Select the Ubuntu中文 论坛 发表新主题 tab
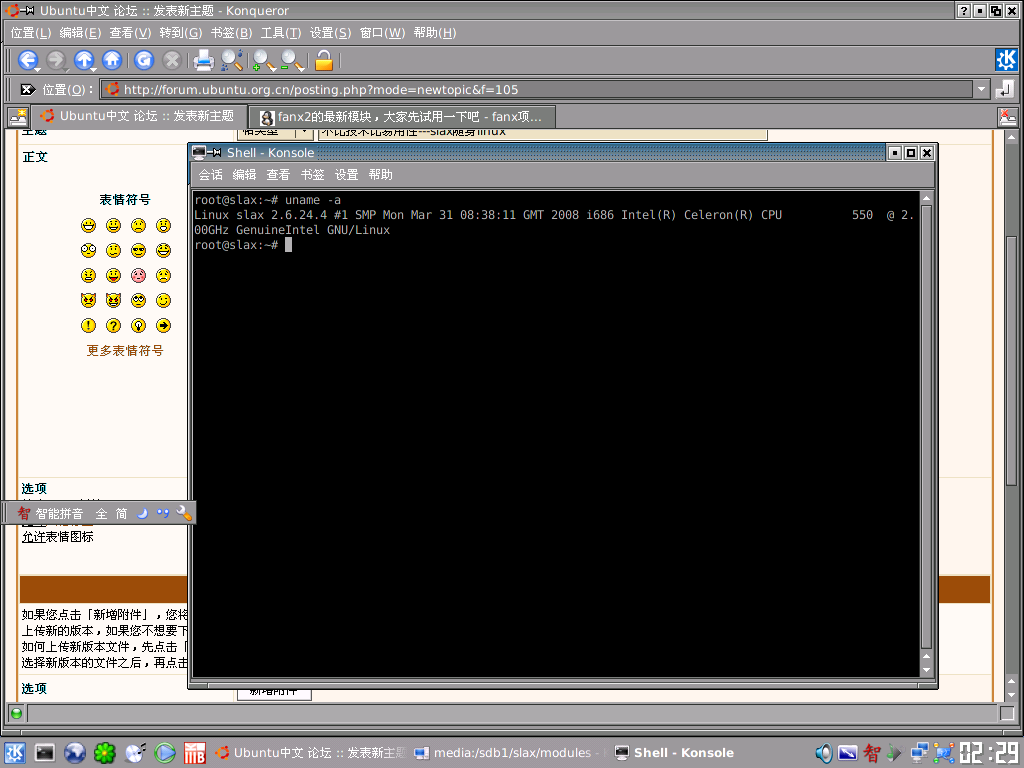 [139, 116]
